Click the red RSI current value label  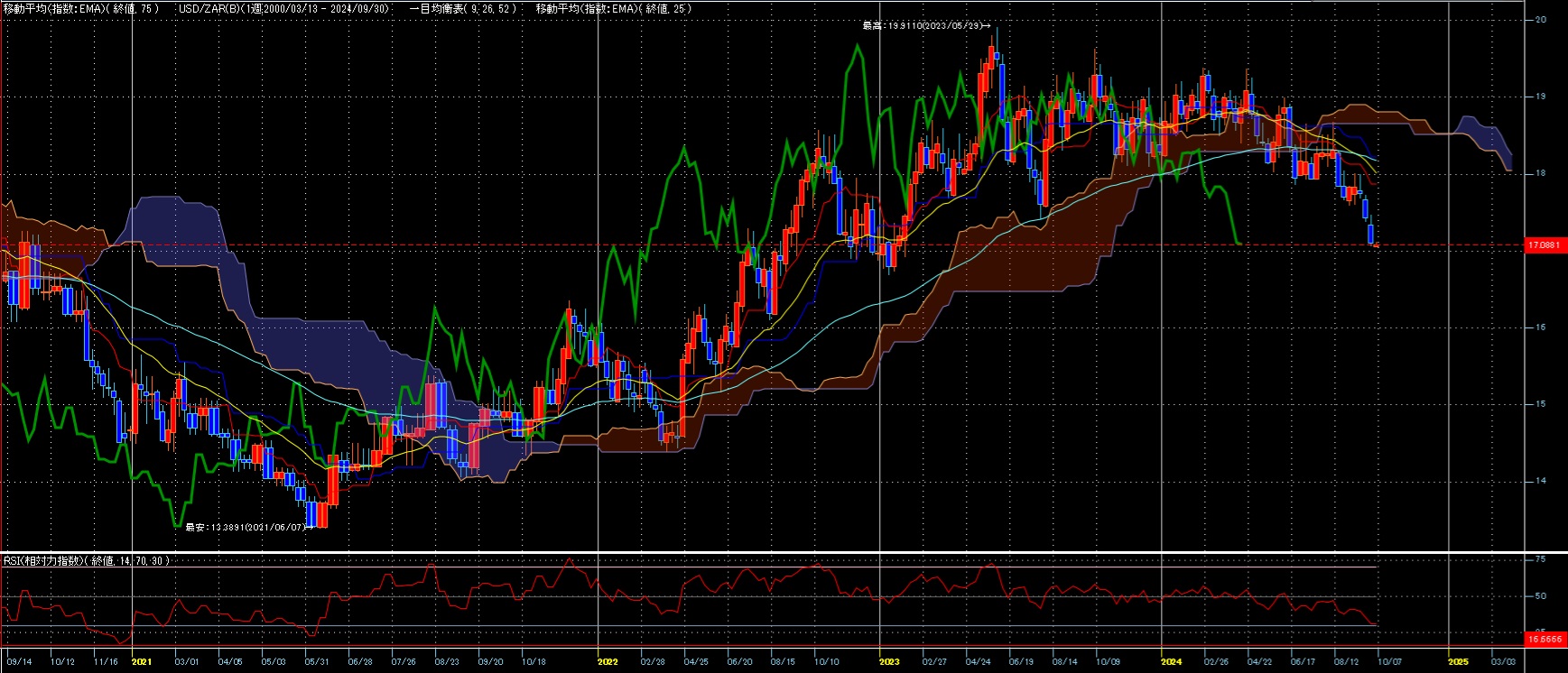point(1545,639)
